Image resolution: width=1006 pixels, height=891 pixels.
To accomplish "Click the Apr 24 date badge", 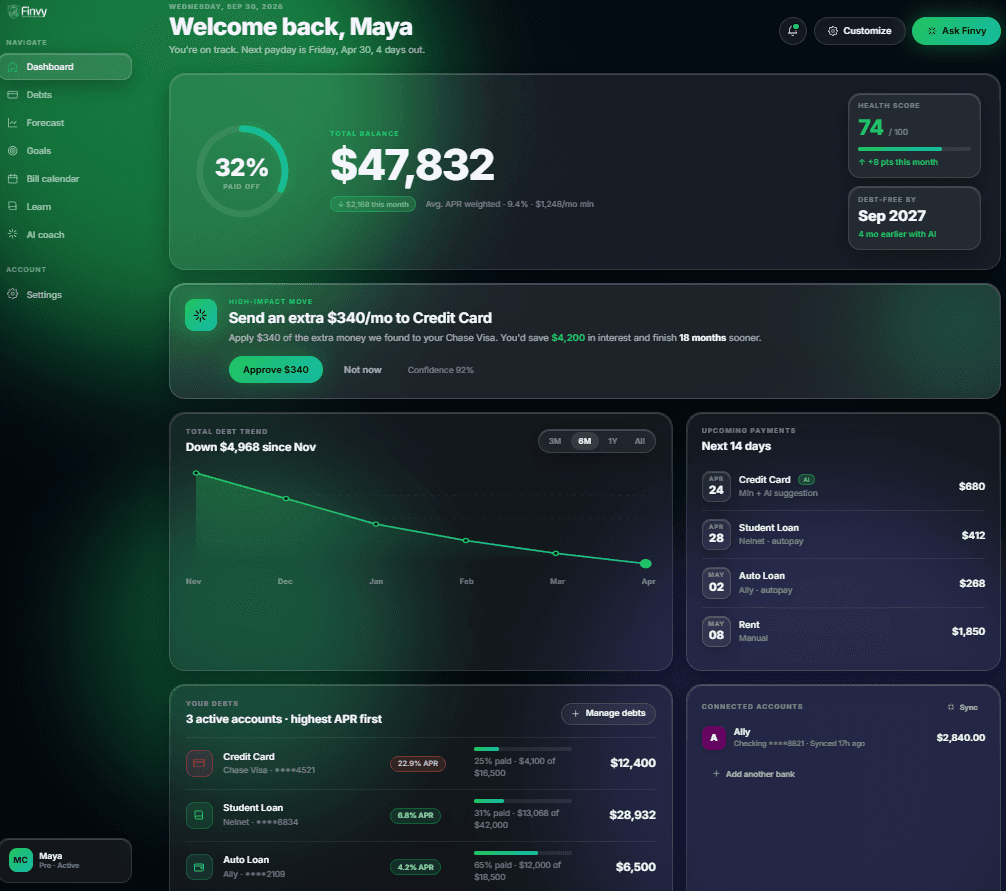I will pos(716,486).
